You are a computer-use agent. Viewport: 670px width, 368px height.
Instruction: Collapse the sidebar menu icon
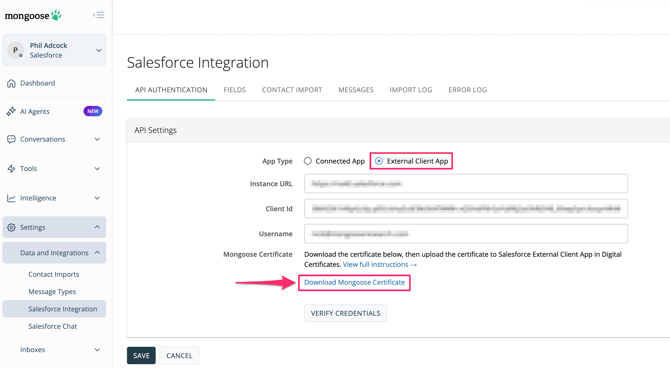point(99,15)
